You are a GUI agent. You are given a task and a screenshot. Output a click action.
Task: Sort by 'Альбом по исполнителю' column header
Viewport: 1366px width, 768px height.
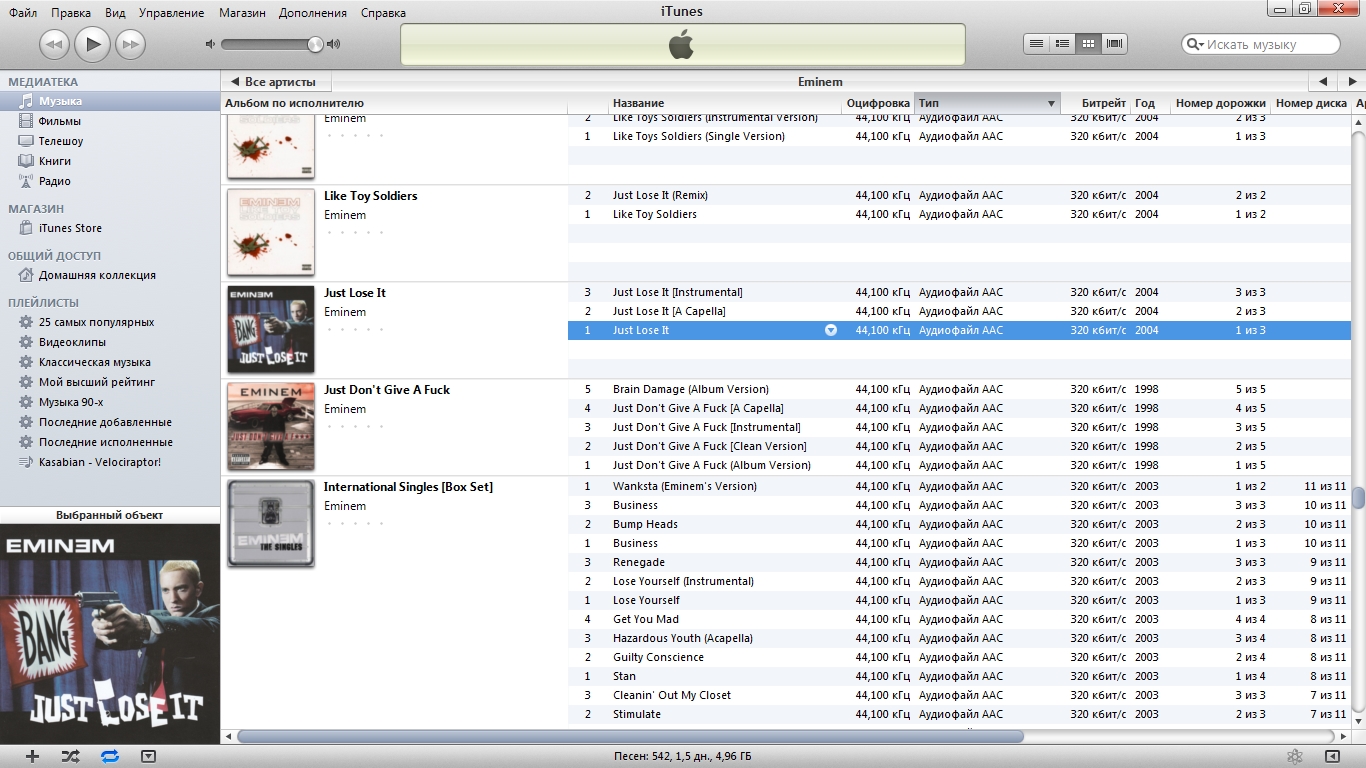[x=394, y=103]
